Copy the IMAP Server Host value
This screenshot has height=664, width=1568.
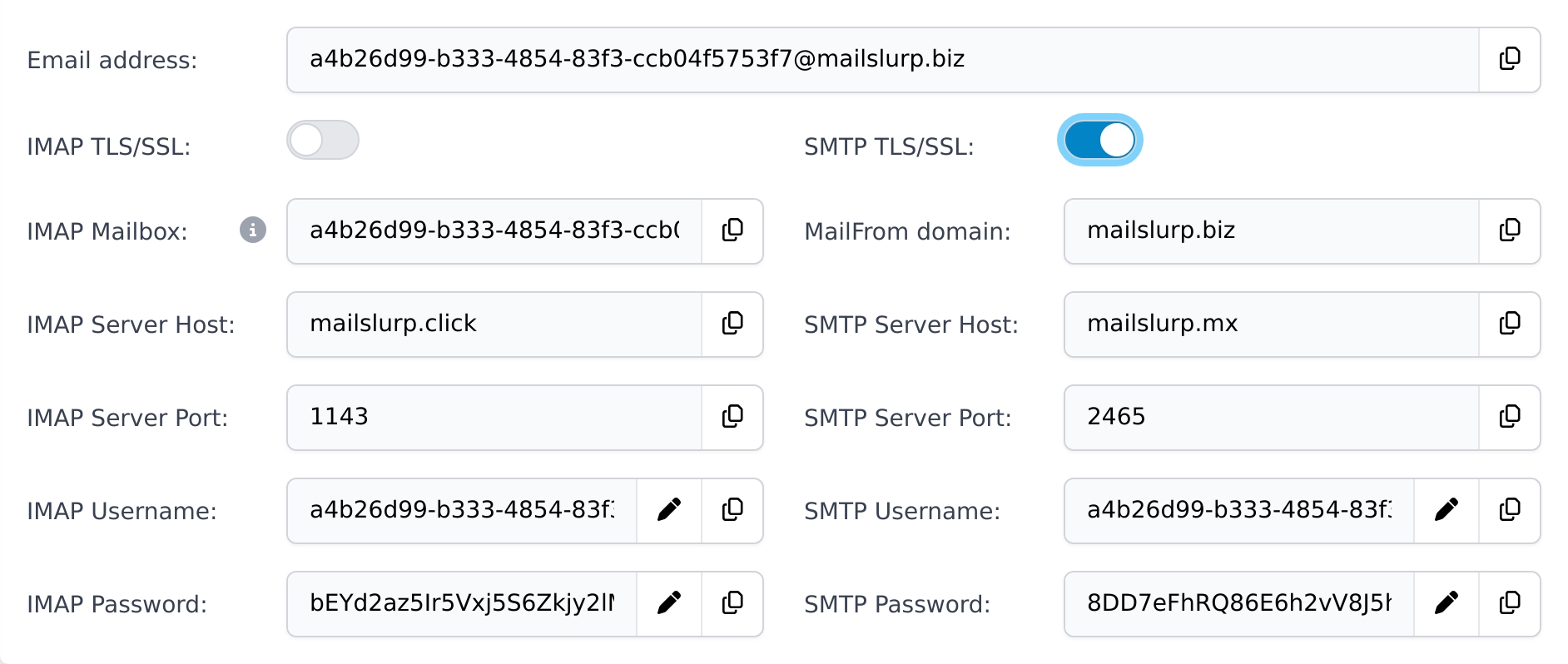tap(732, 325)
